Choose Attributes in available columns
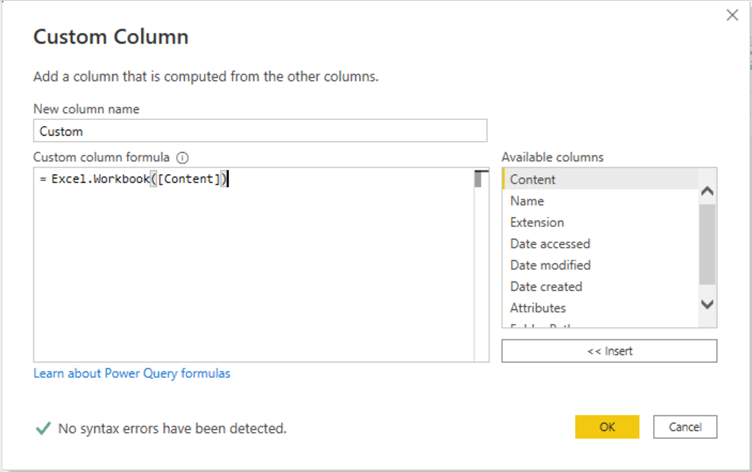The image size is (752, 472). pos(538,308)
